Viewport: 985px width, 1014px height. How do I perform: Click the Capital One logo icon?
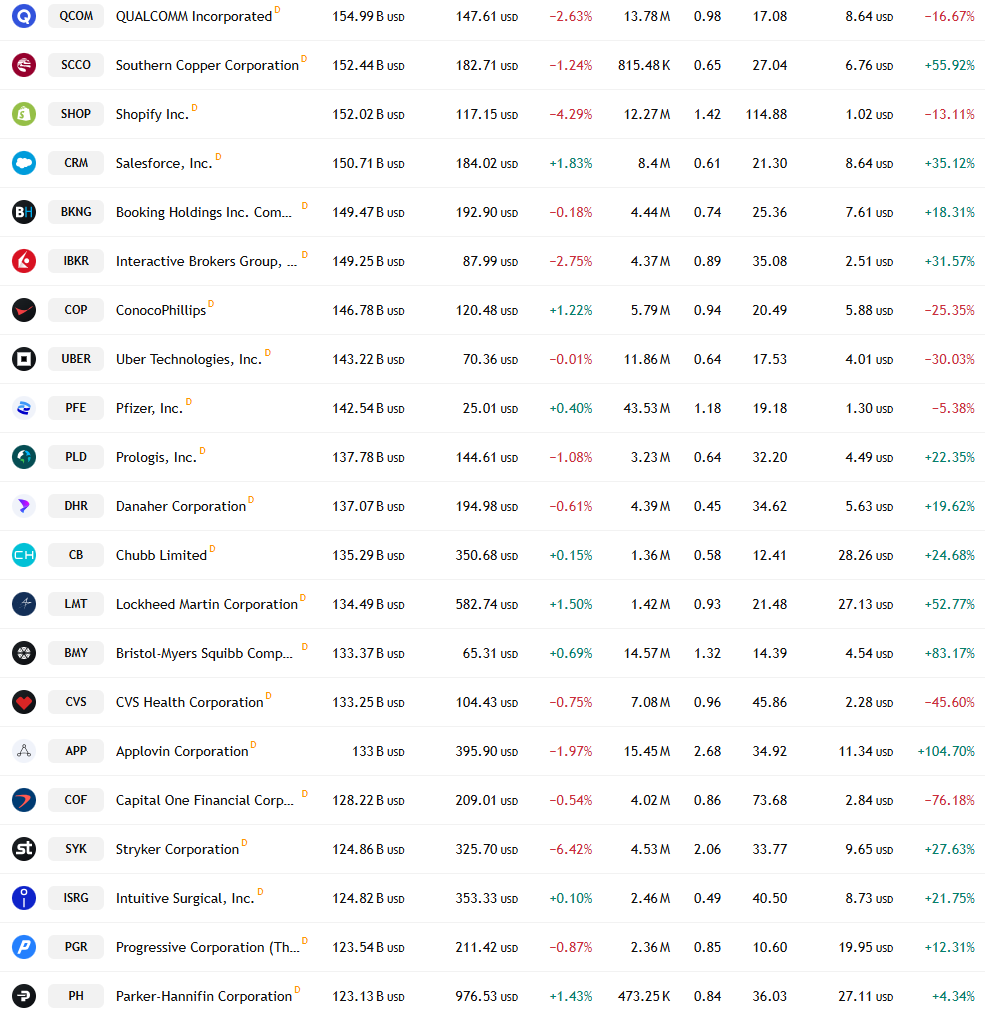24,800
